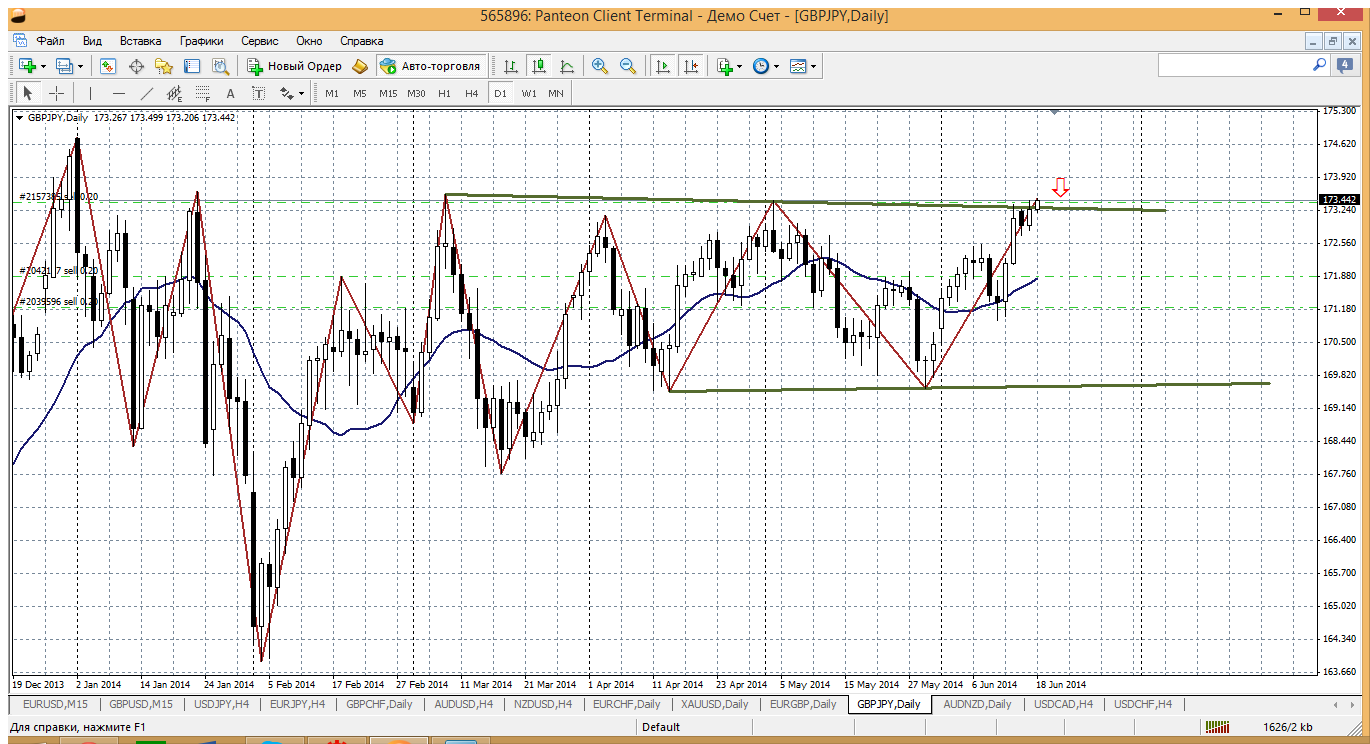The width and height of the screenshot is (1370, 744).
Task: Open the Сервис menu
Action: point(259,41)
